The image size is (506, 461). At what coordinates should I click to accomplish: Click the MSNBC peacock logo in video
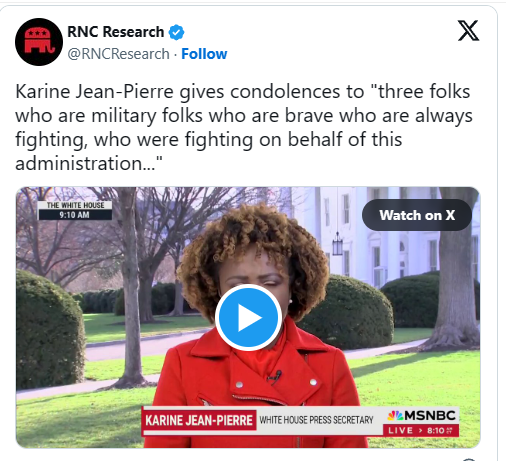pos(395,415)
